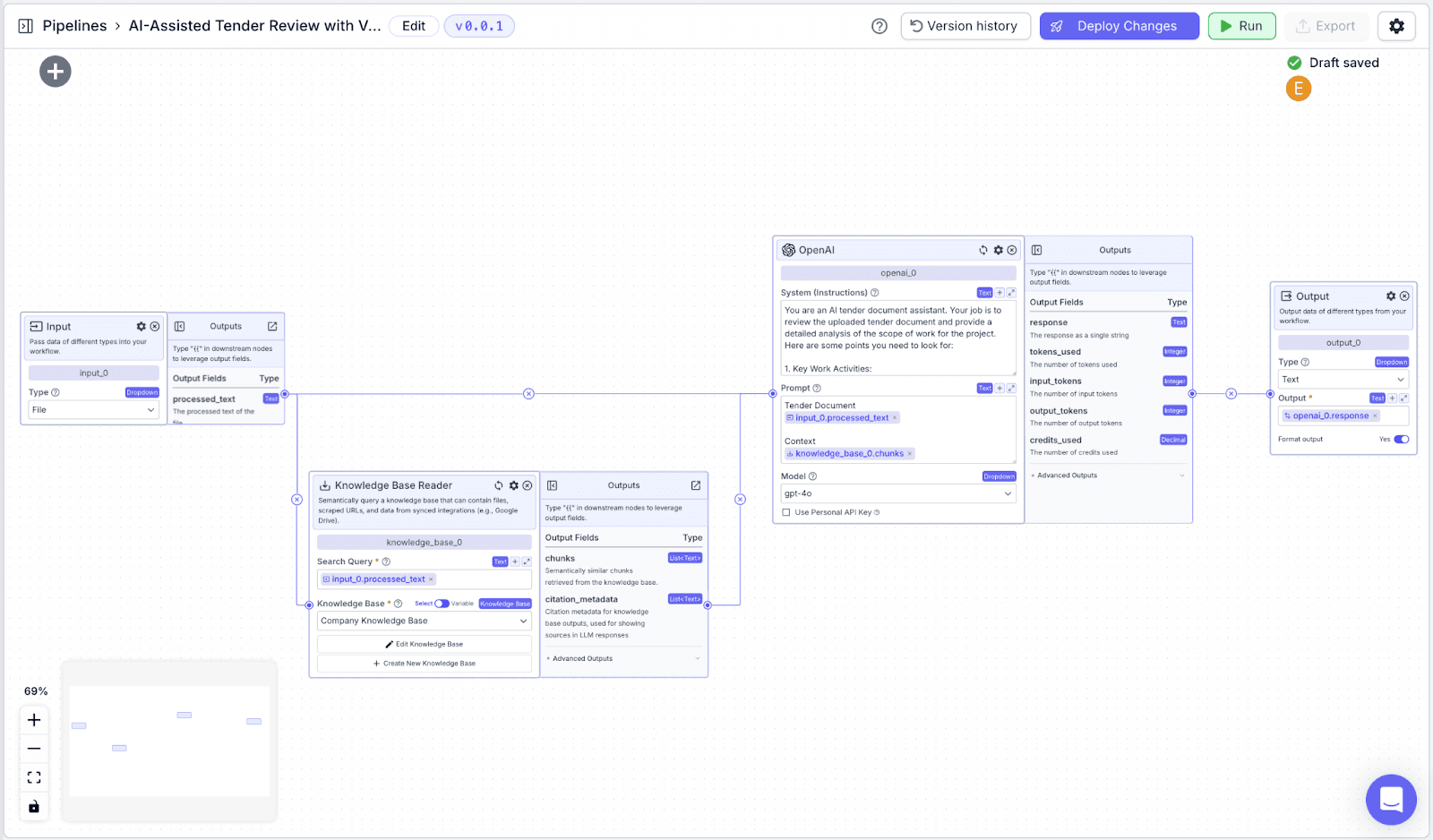Collapse the OpenAI Outputs panel
The width and height of the screenshot is (1433, 840).
pos(1036,251)
